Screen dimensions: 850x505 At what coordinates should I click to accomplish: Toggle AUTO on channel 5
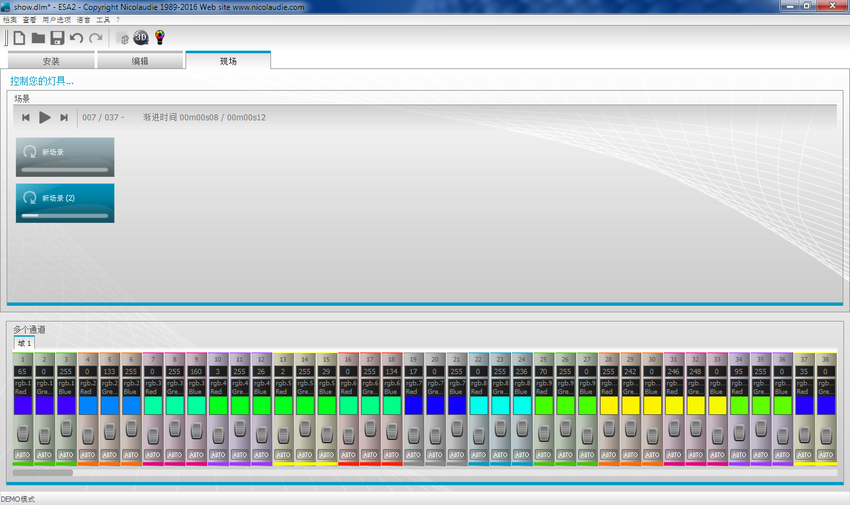(x=110, y=455)
